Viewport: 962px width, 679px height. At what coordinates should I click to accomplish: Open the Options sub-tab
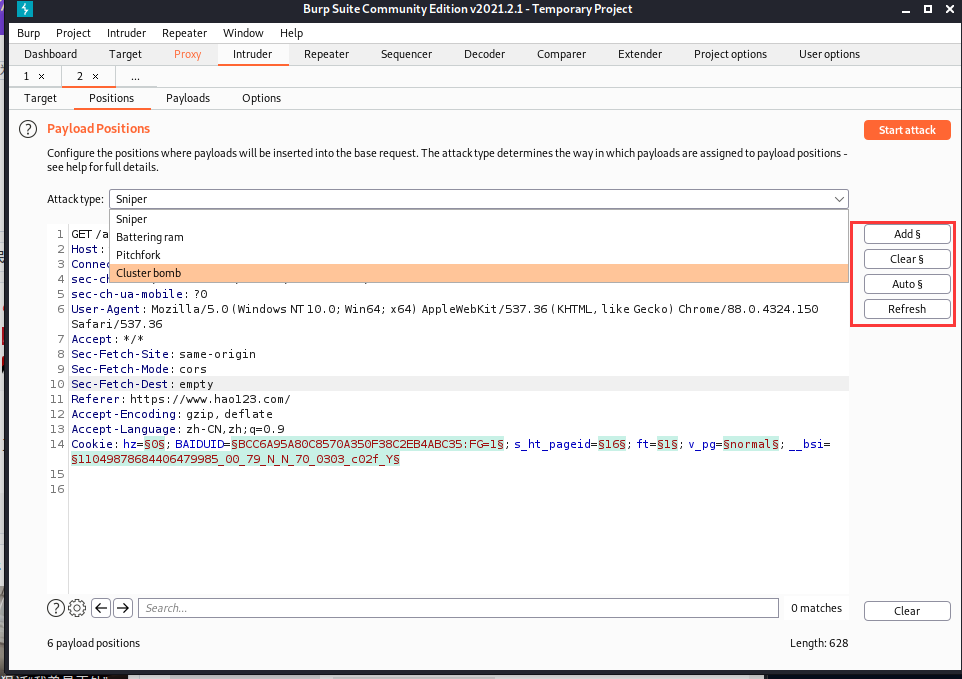261,98
